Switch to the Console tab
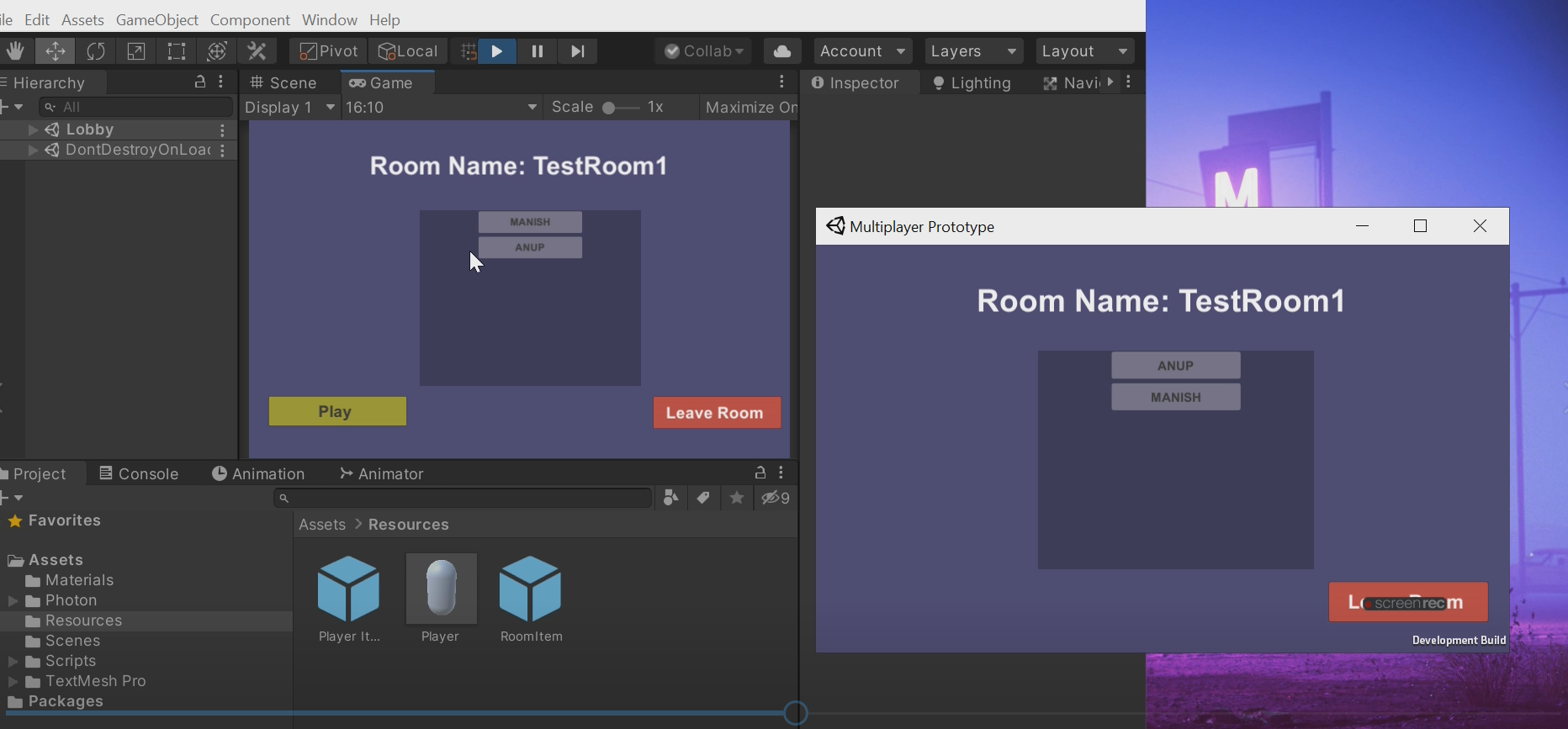Viewport: 1568px width, 729px height. pyautogui.click(x=139, y=473)
